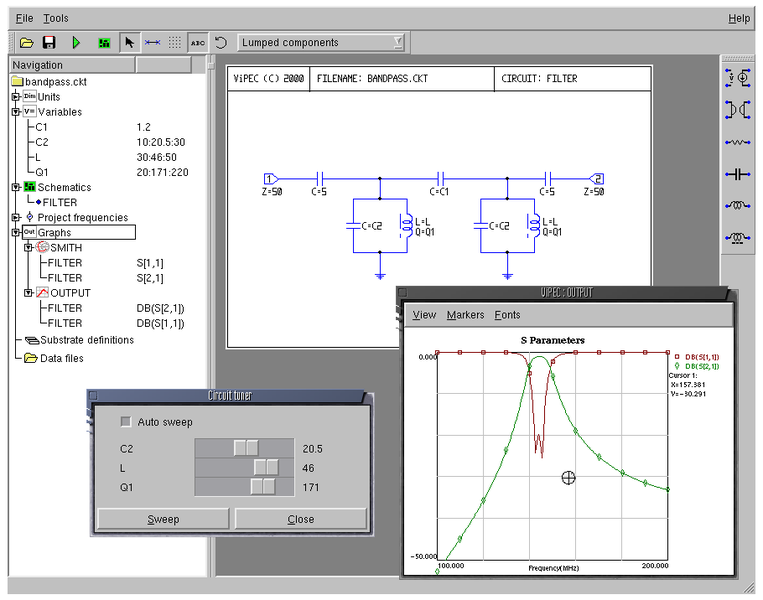Expand the Project frequencies node
Image resolution: width=763 pixels, height=600 pixels.
pyautogui.click(x=16, y=218)
